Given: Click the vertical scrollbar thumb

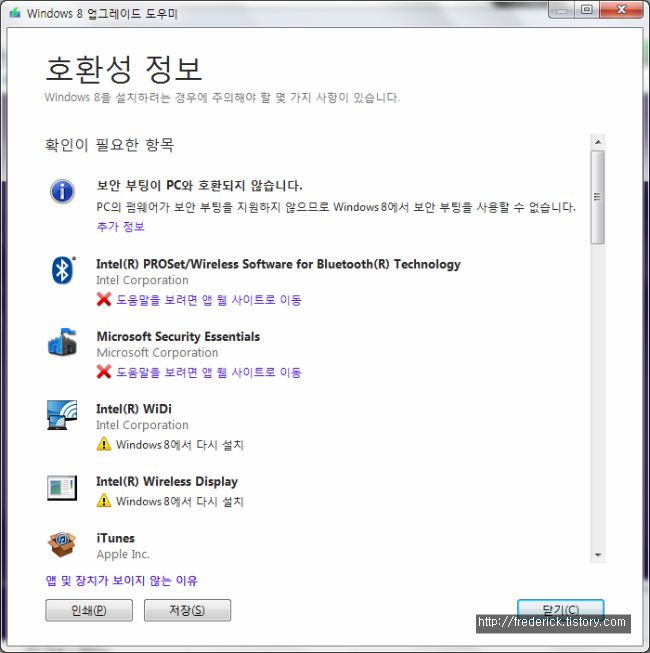Looking at the screenshot, I should pyautogui.click(x=598, y=197).
